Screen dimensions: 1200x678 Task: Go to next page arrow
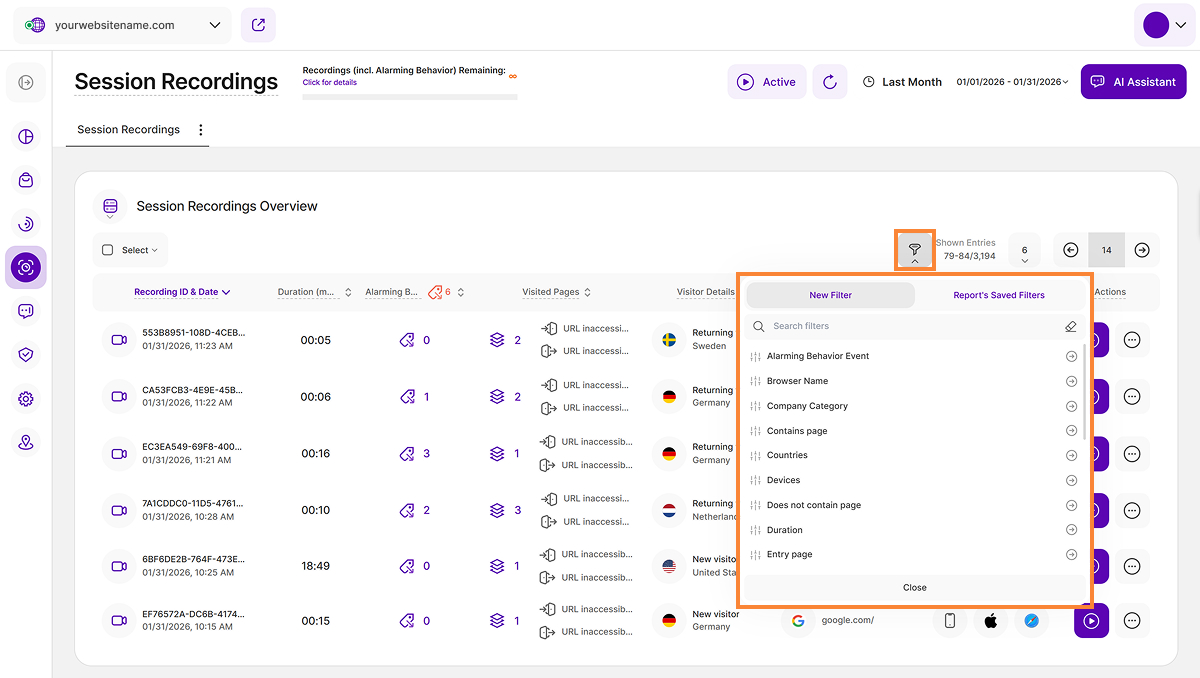tap(1142, 250)
